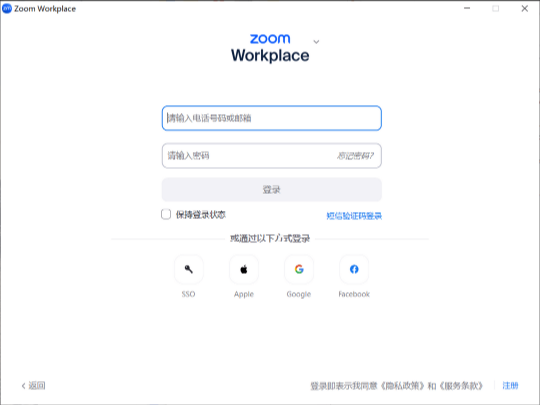Click the Apple text label
The width and height of the screenshot is (540, 405).
point(244,294)
